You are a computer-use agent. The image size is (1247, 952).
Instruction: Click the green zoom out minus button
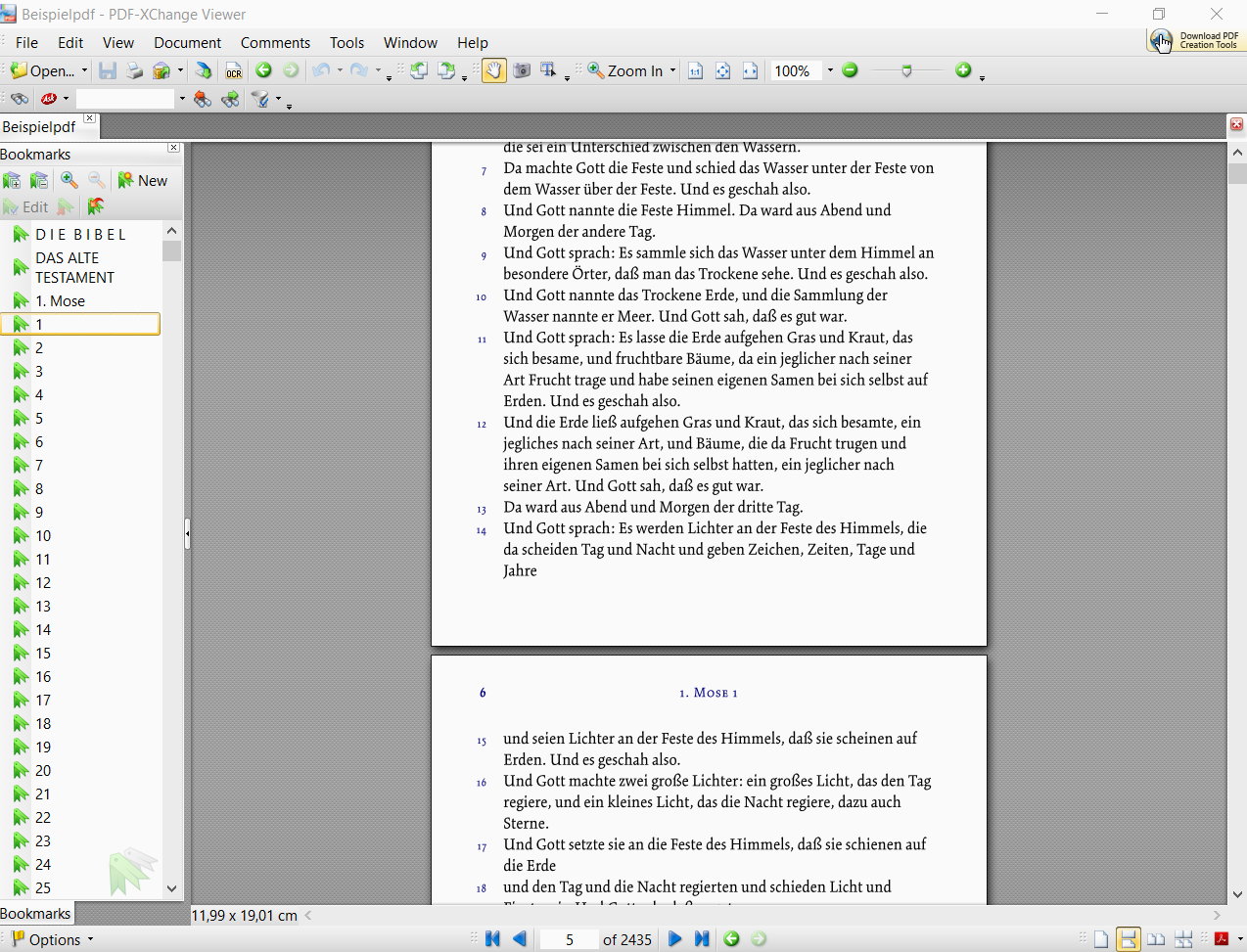coord(850,70)
